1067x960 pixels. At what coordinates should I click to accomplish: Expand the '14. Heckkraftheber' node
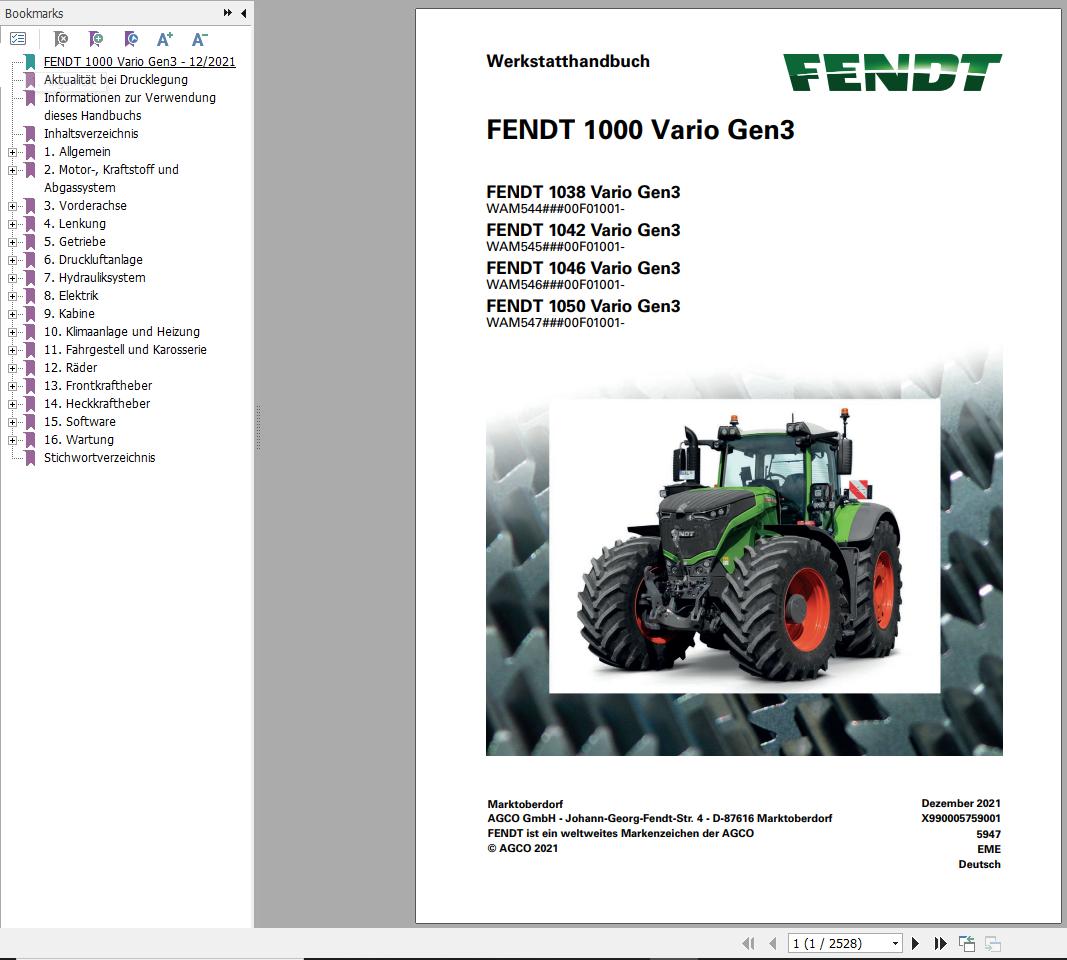click(12, 404)
